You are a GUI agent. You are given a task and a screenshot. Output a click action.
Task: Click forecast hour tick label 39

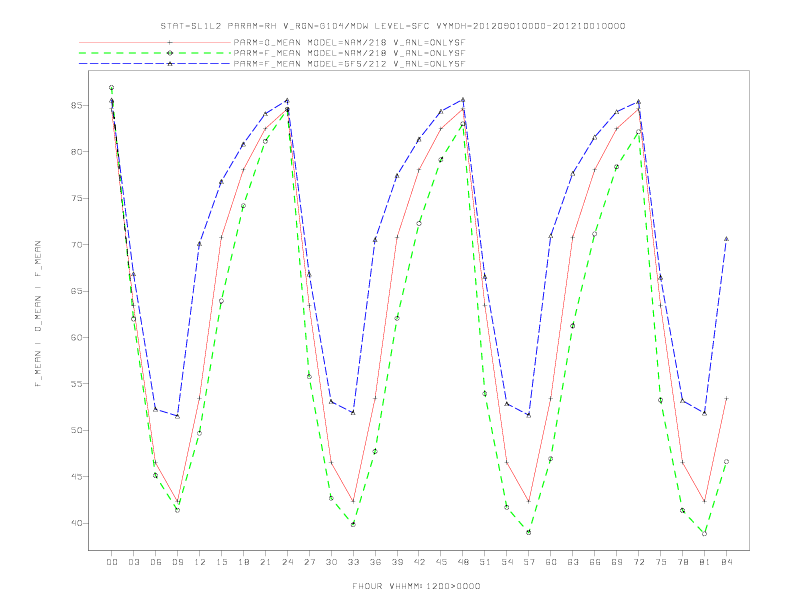pos(398,562)
